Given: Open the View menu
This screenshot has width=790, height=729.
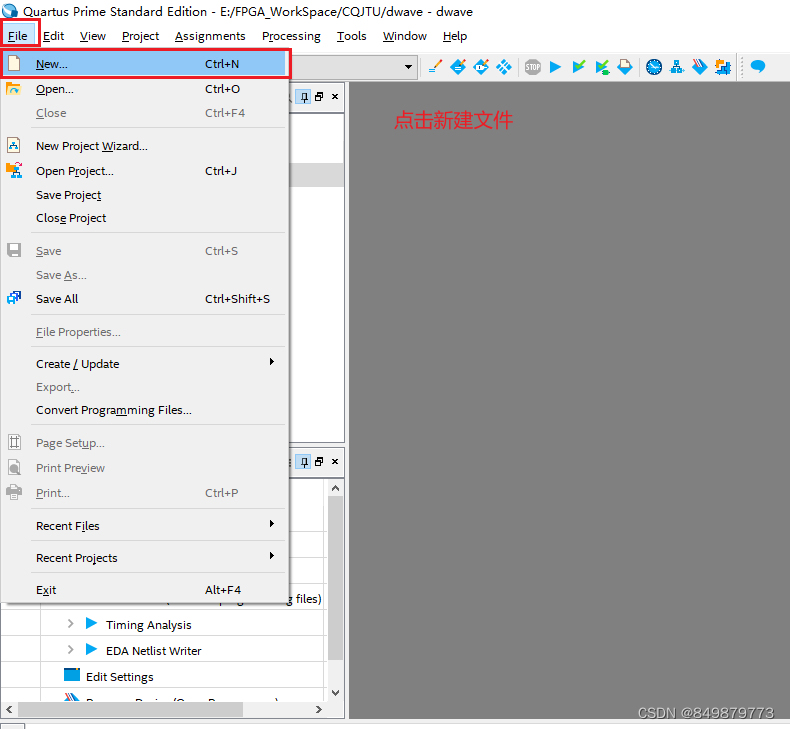Looking at the screenshot, I should [93, 36].
